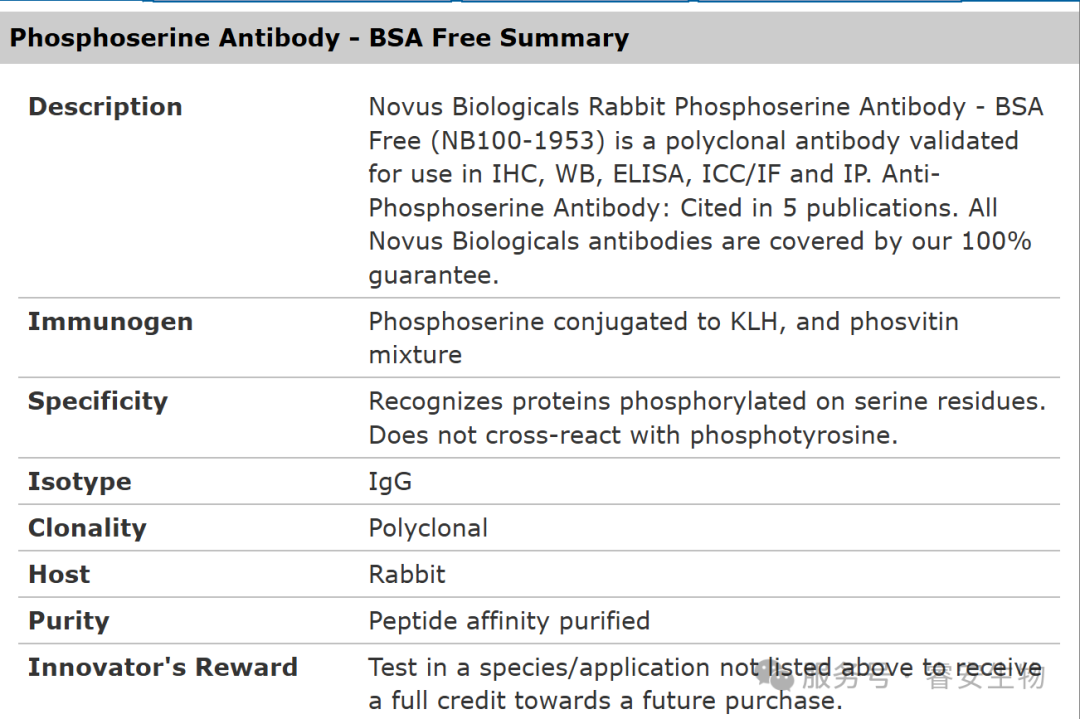1080x719 pixels.
Task: Click the 服务号 watermark text
Action: click(x=845, y=678)
